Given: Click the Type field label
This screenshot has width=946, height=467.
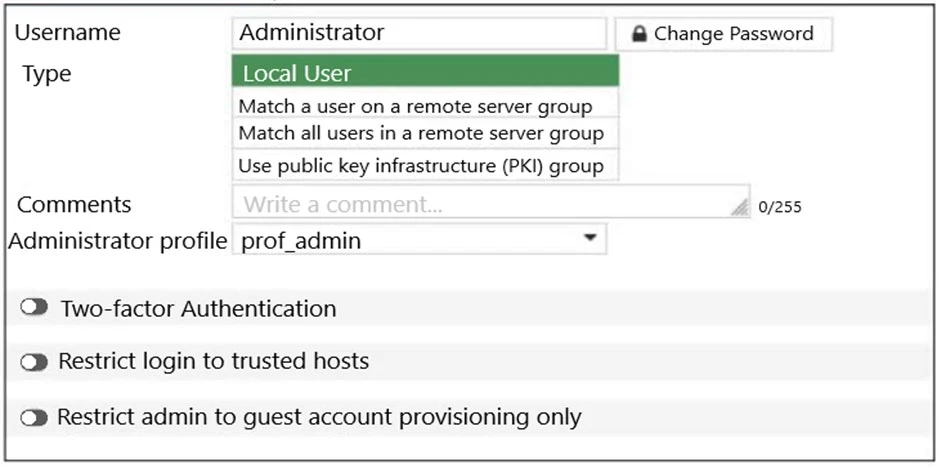Looking at the screenshot, I should (x=47, y=74).
